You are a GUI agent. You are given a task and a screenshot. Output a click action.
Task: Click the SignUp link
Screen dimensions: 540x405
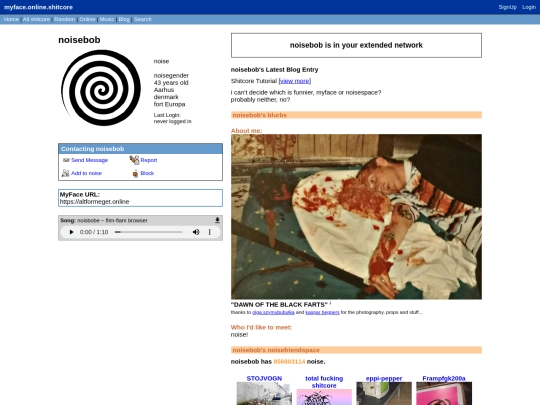pos(507,7)
